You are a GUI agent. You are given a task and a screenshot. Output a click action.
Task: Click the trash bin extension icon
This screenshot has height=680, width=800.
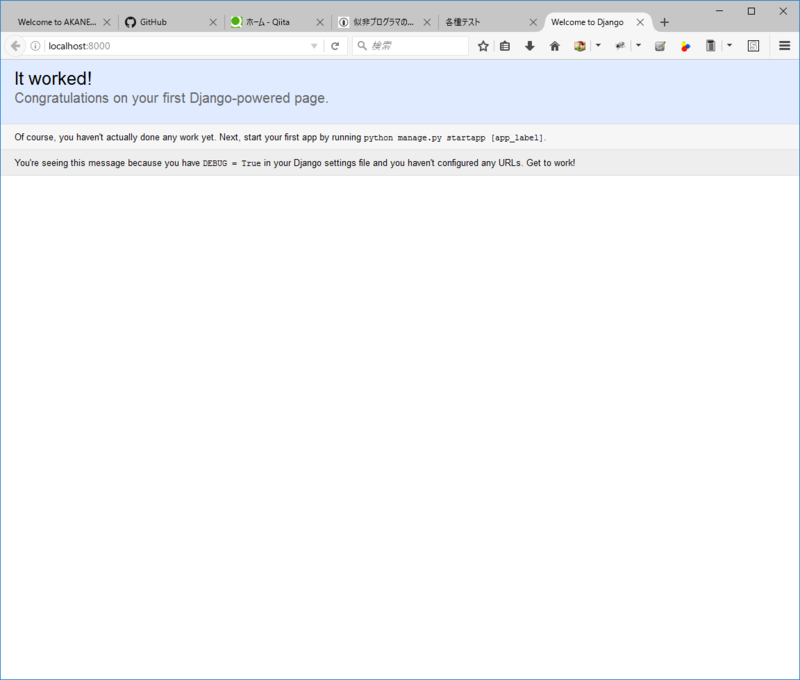point(710,46)
